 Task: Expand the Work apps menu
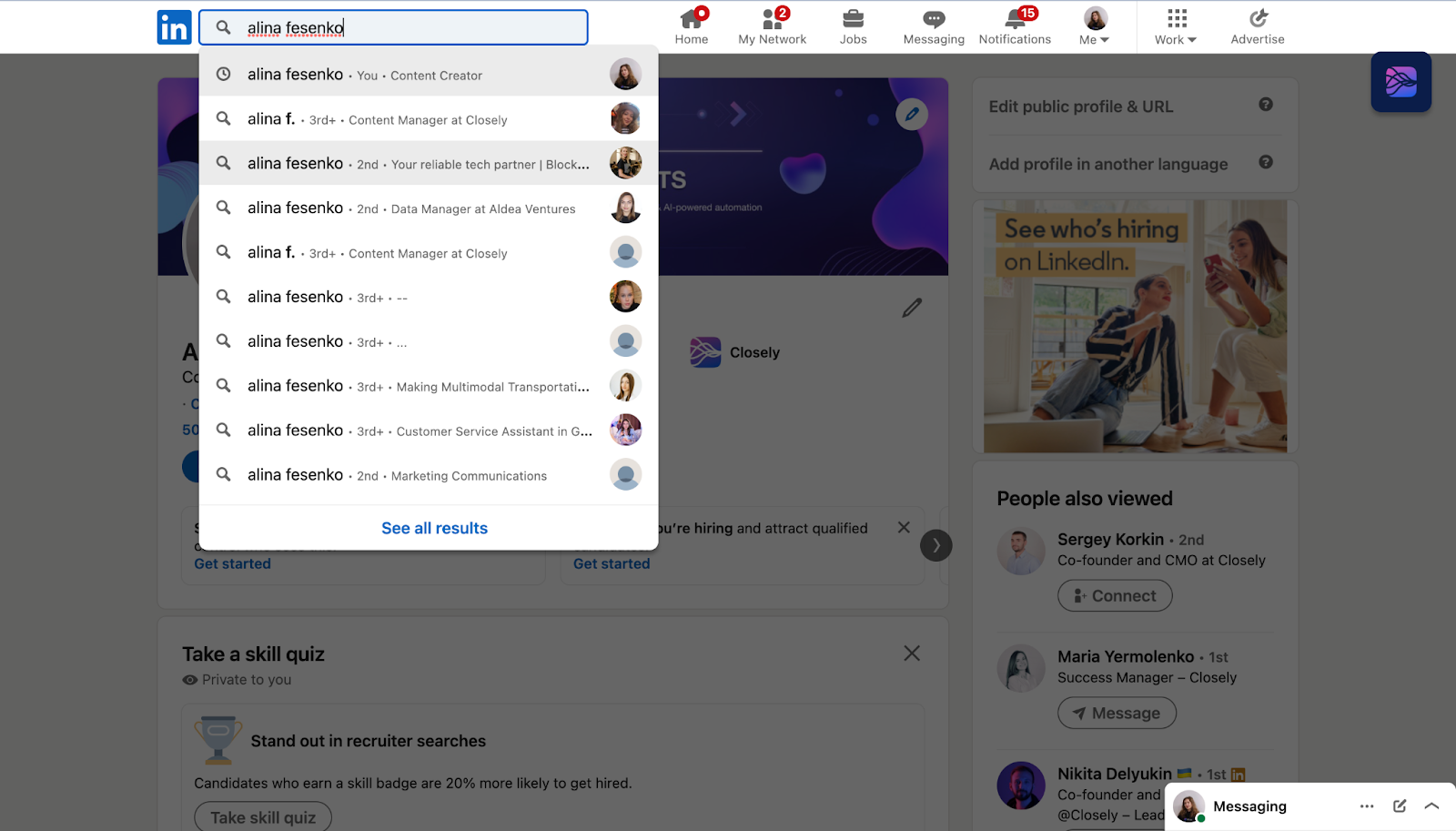tap(1176, 25)
